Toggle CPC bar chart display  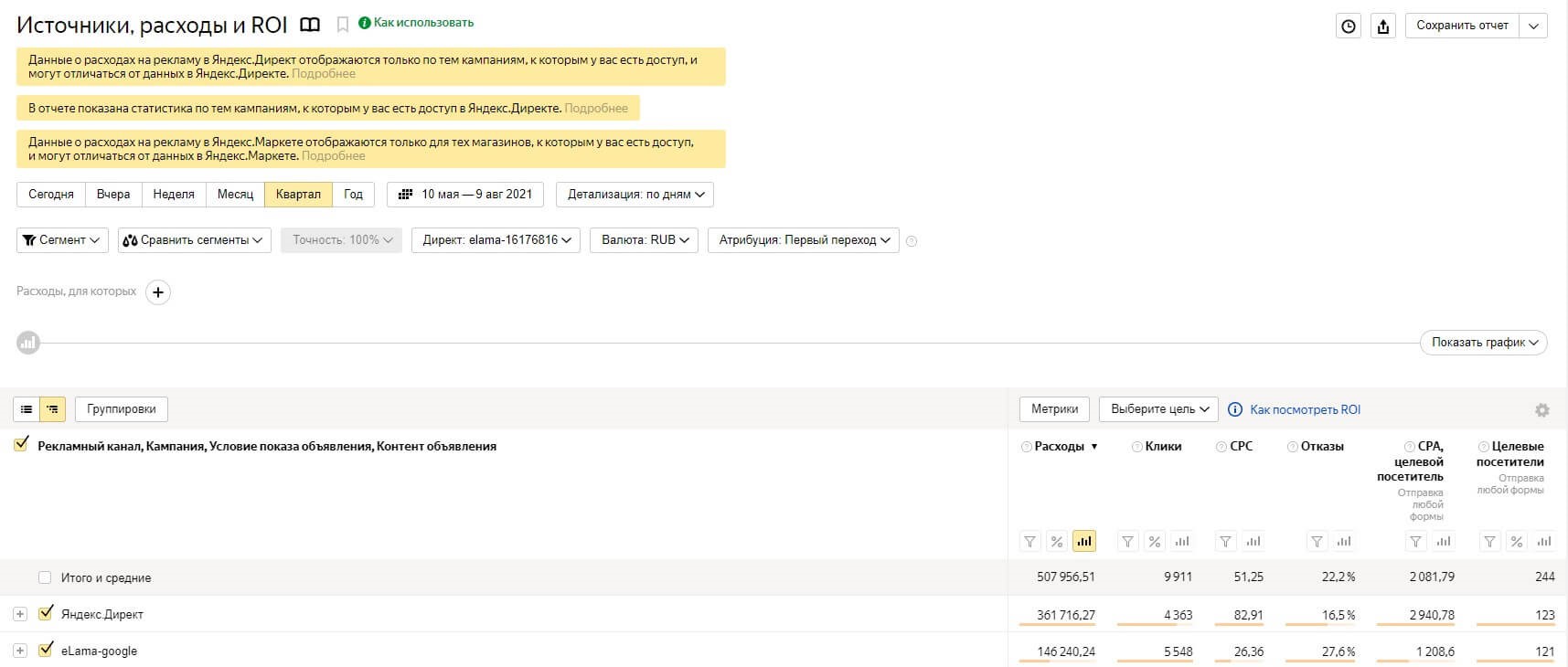1253,542
